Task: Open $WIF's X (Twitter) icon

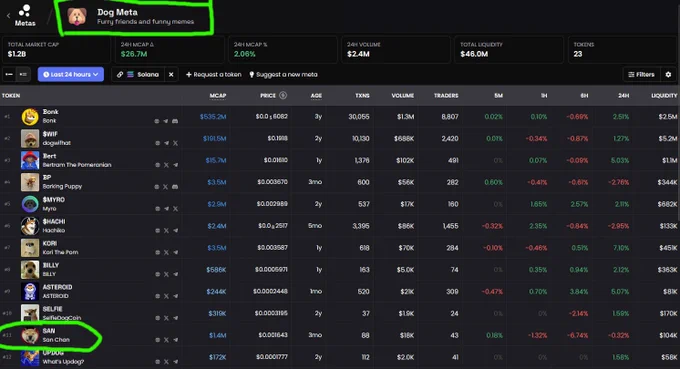Action: click(175, 143)
